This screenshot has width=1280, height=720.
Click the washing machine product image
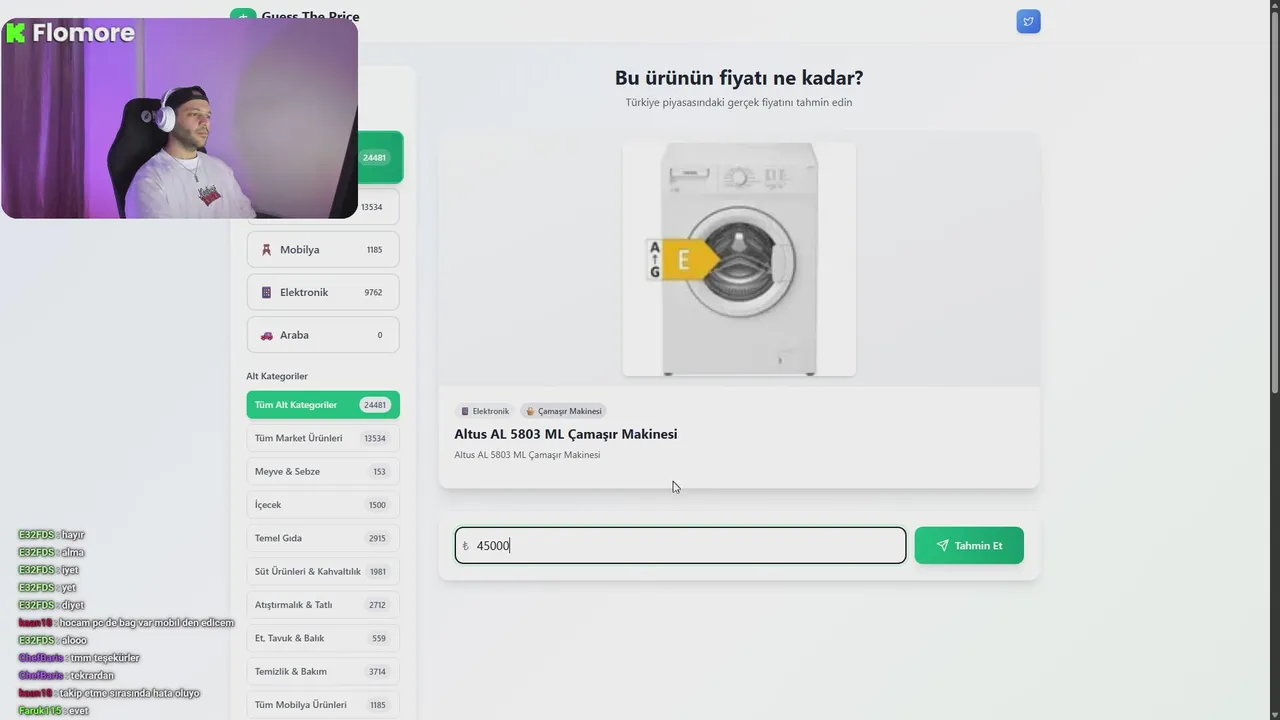[739, 259]
